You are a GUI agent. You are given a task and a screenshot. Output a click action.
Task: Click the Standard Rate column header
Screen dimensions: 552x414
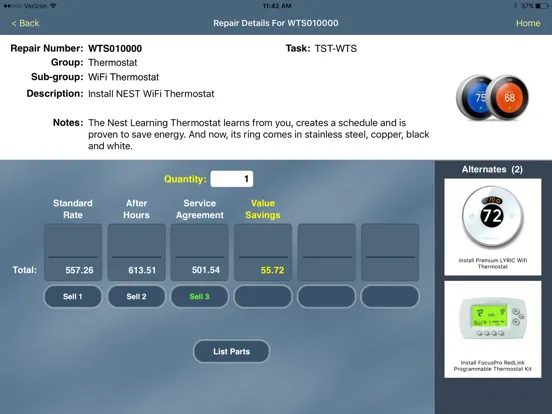pyautogui.click(x=73, y=209)
